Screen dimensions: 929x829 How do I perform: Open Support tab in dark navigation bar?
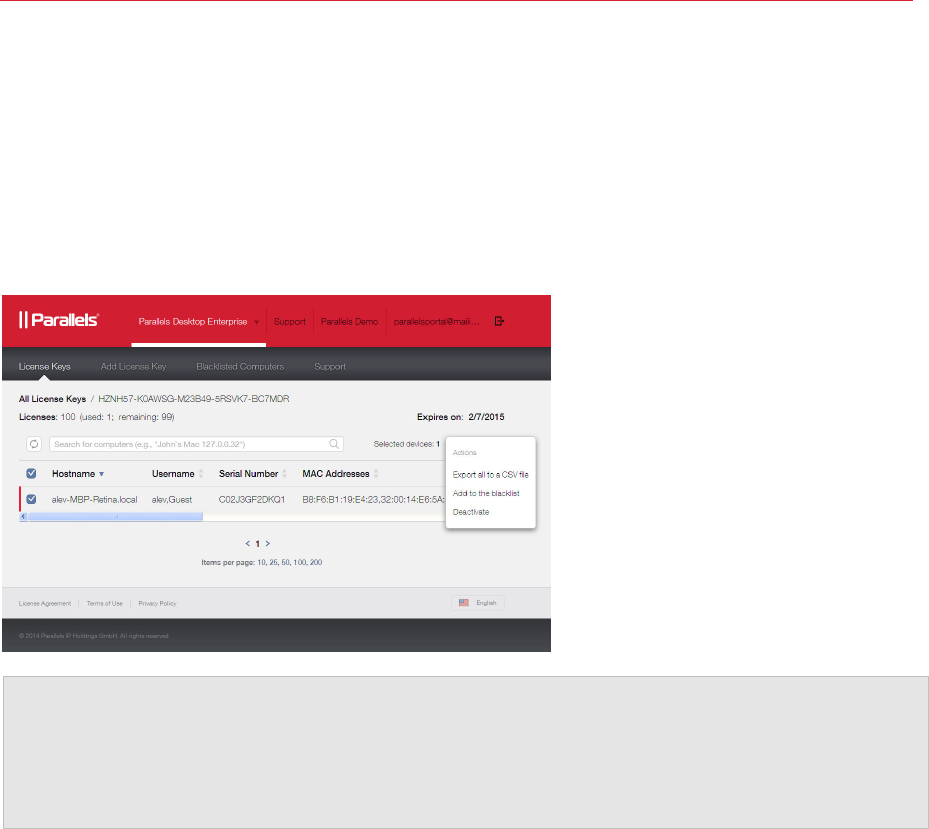[x=330, y=366]
